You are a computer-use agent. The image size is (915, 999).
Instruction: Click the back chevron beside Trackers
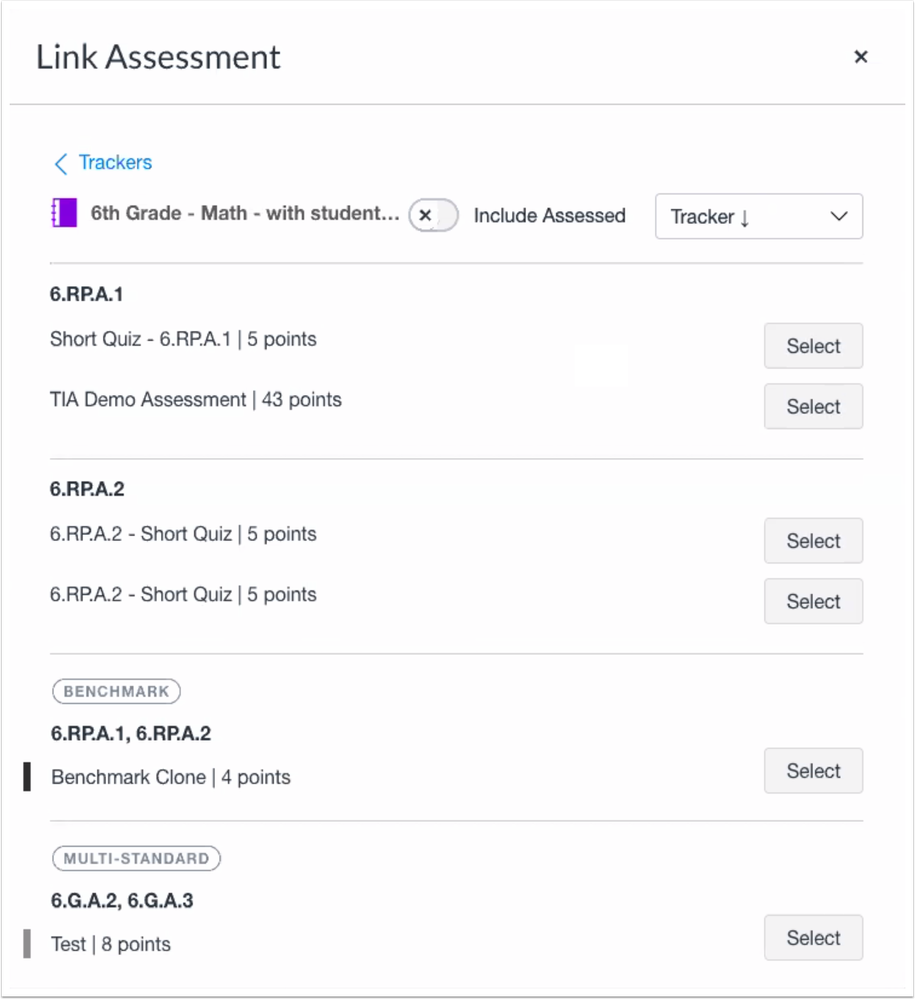(x=60, y=163)
